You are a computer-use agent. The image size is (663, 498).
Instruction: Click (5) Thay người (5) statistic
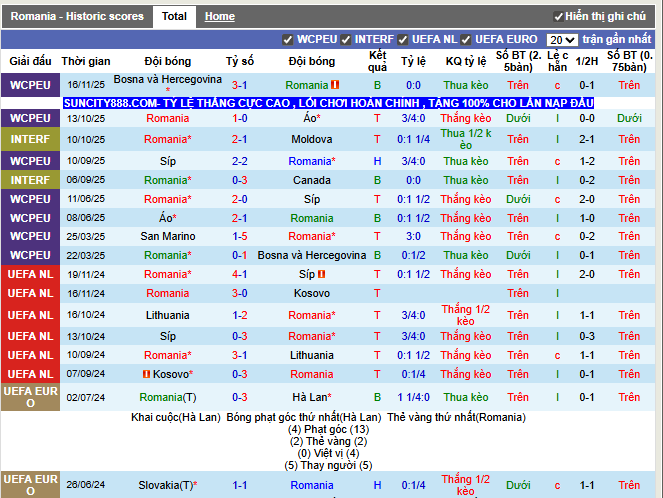click(x=329, y=466)
